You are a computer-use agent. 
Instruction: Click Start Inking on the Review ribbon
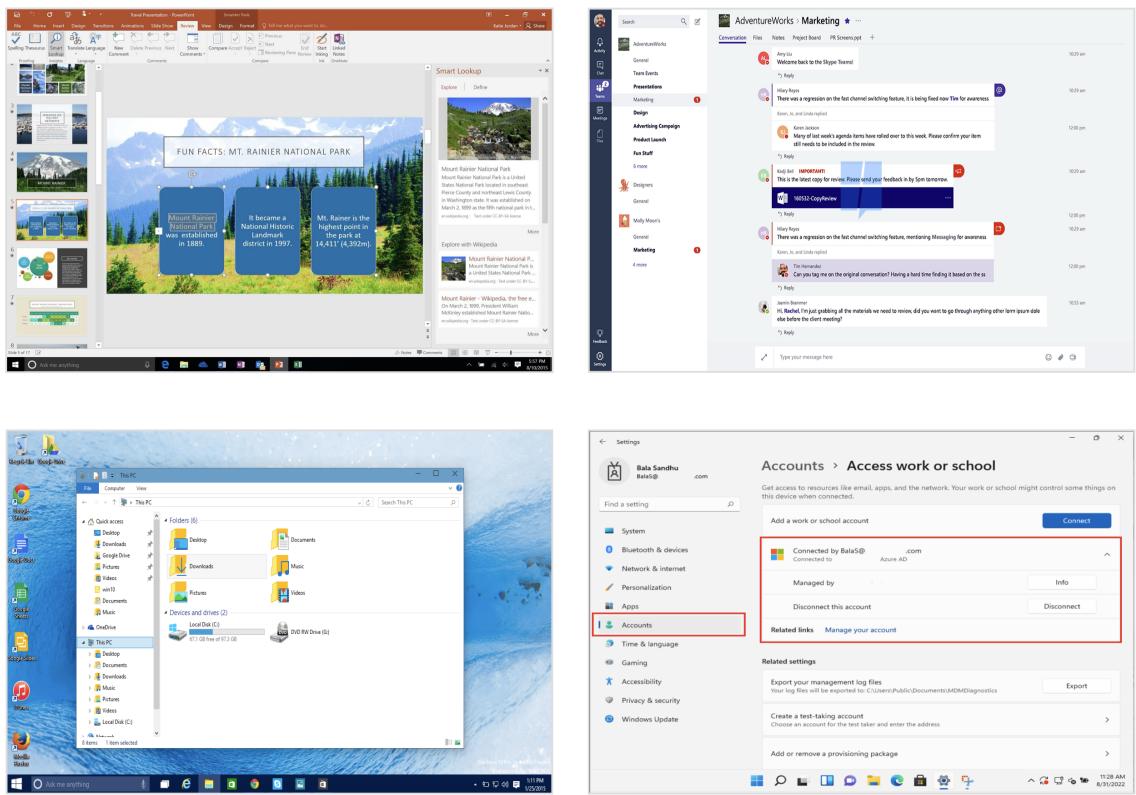coord(321,42)
